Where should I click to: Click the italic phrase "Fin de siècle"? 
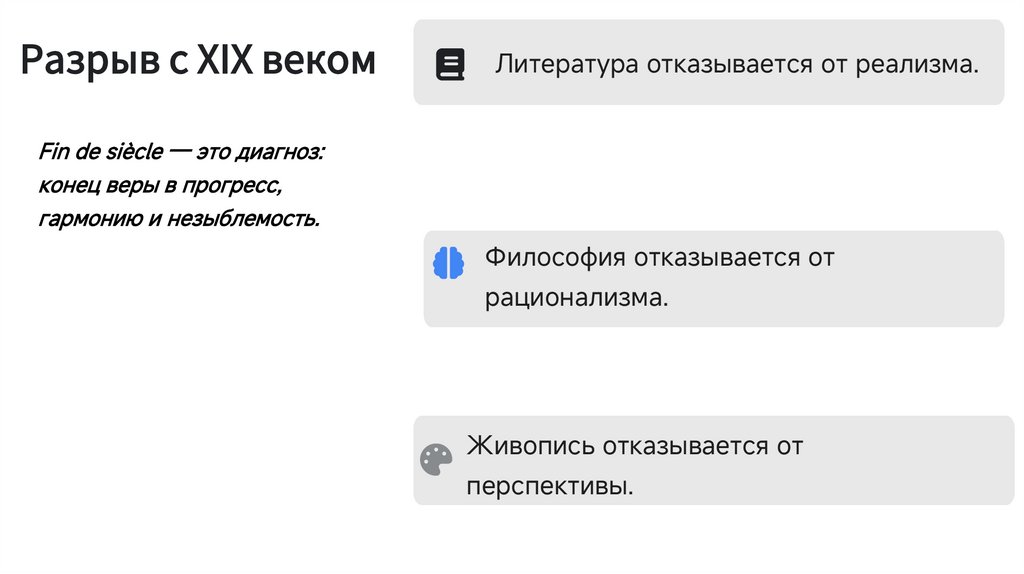pos(100,152)
